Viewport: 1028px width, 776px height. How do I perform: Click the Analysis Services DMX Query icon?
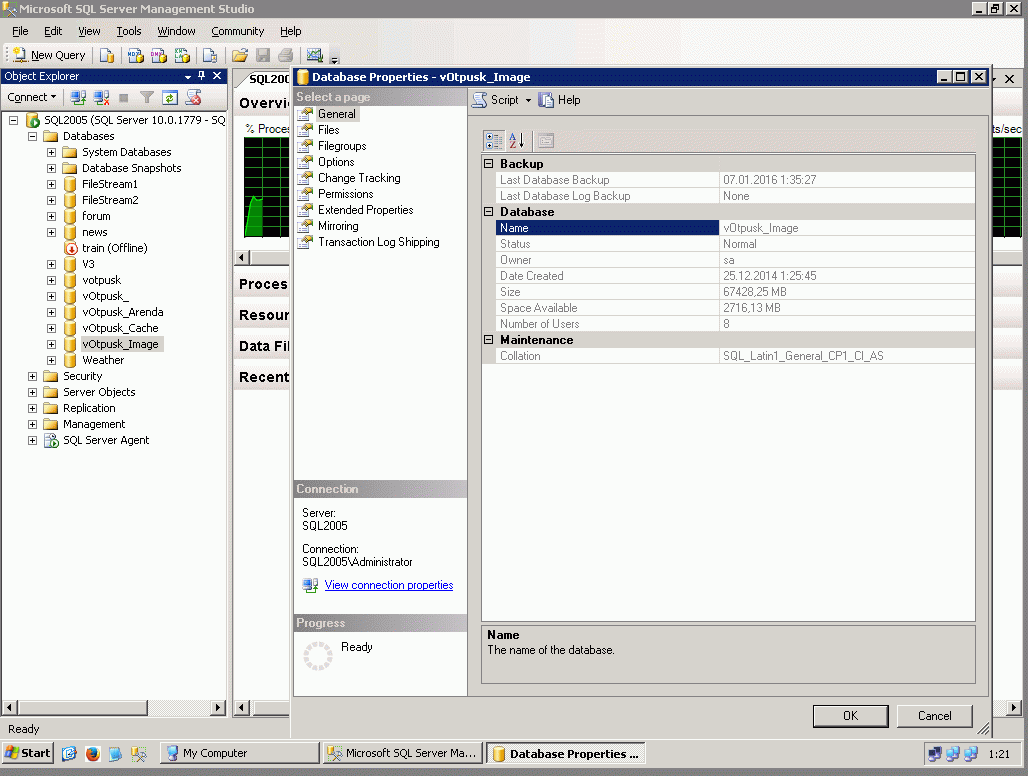(x=159, y=56)
